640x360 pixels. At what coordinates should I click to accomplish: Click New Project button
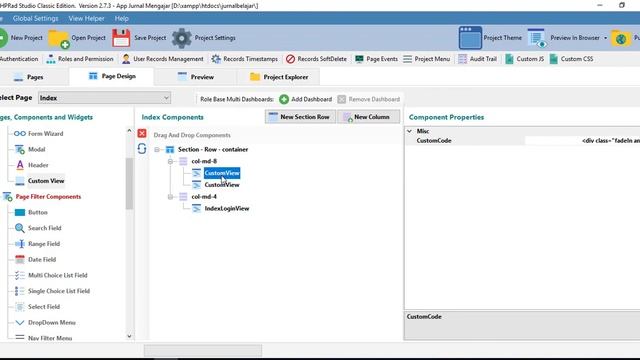coord(21,38)
